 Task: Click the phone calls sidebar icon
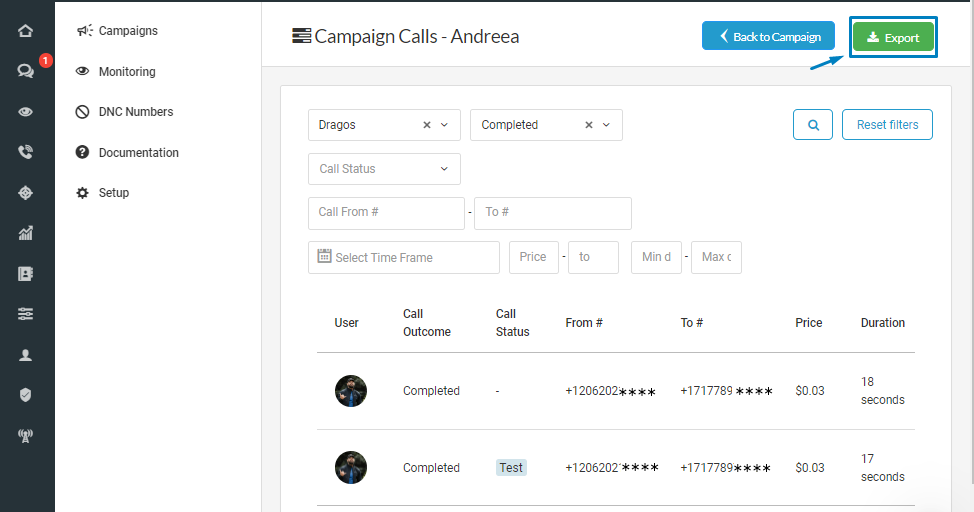click(26, 152)
